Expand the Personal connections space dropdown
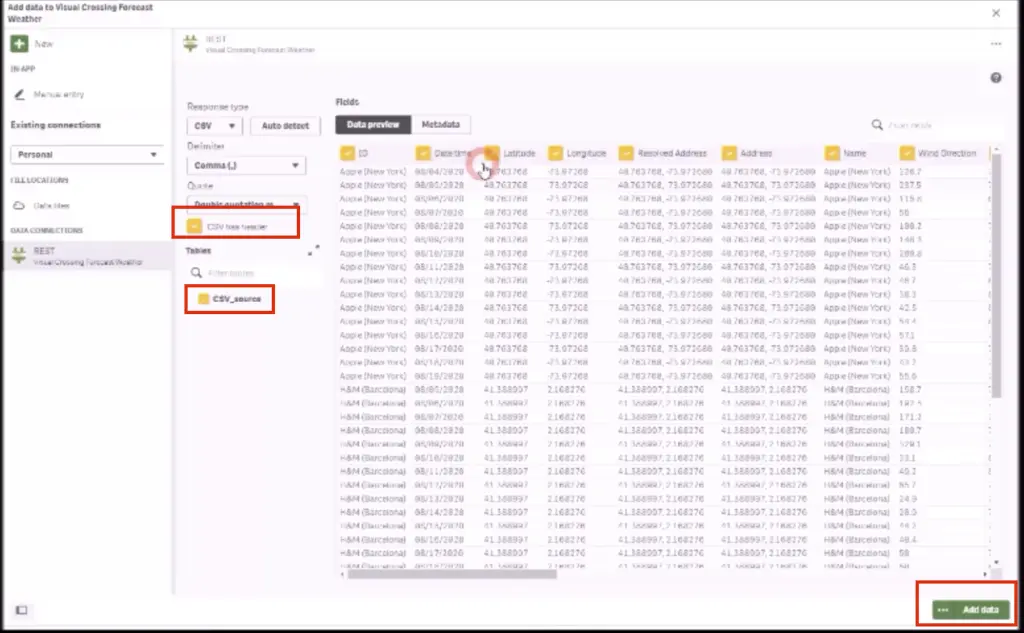This screenshot has height=633, width=1024. [x=87, y=155]
